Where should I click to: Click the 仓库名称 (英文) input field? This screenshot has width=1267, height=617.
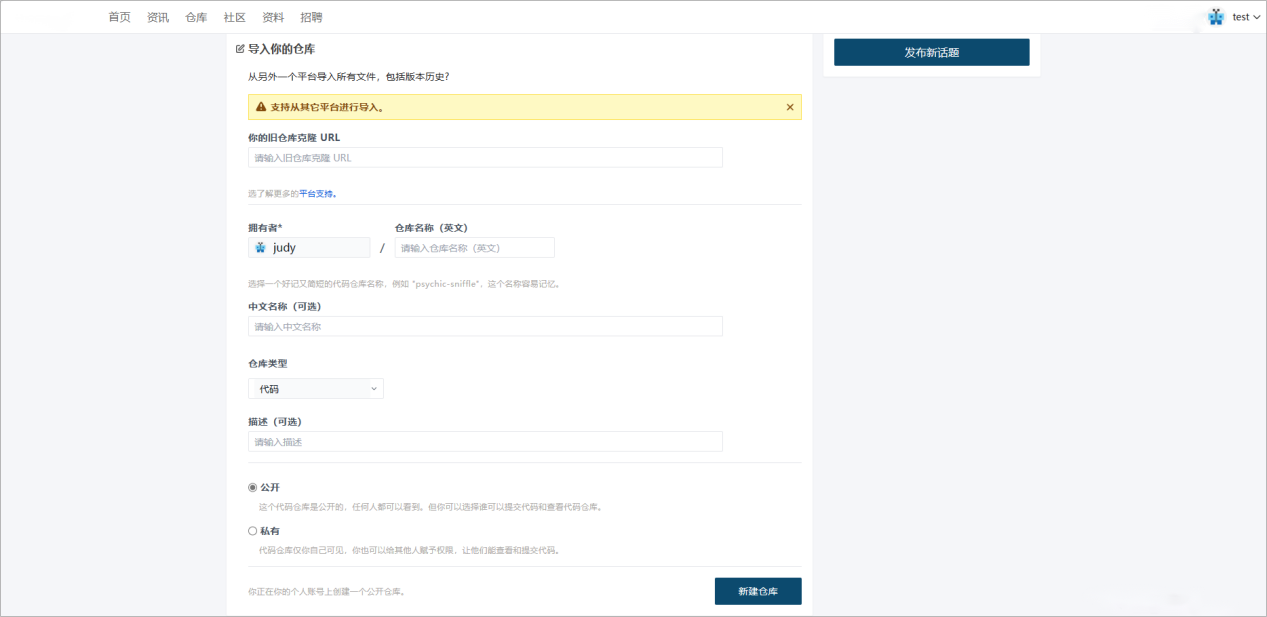click(x=474, y=248)
